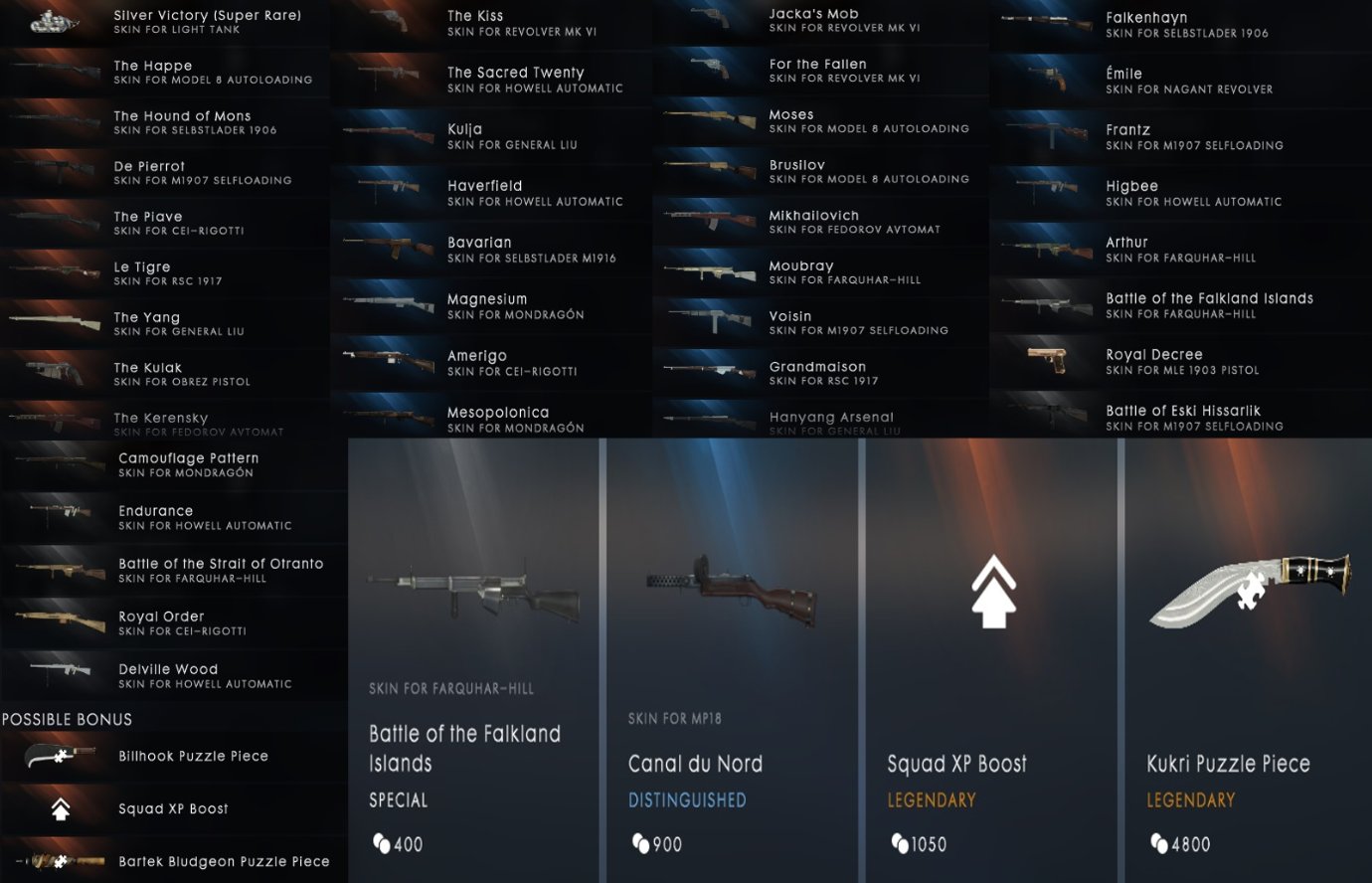The width and height of the screenshot is (1372, 883).
Task: Choose the Falkenhayn Selbstlader 1906 skin
Action: (1181, 25)
